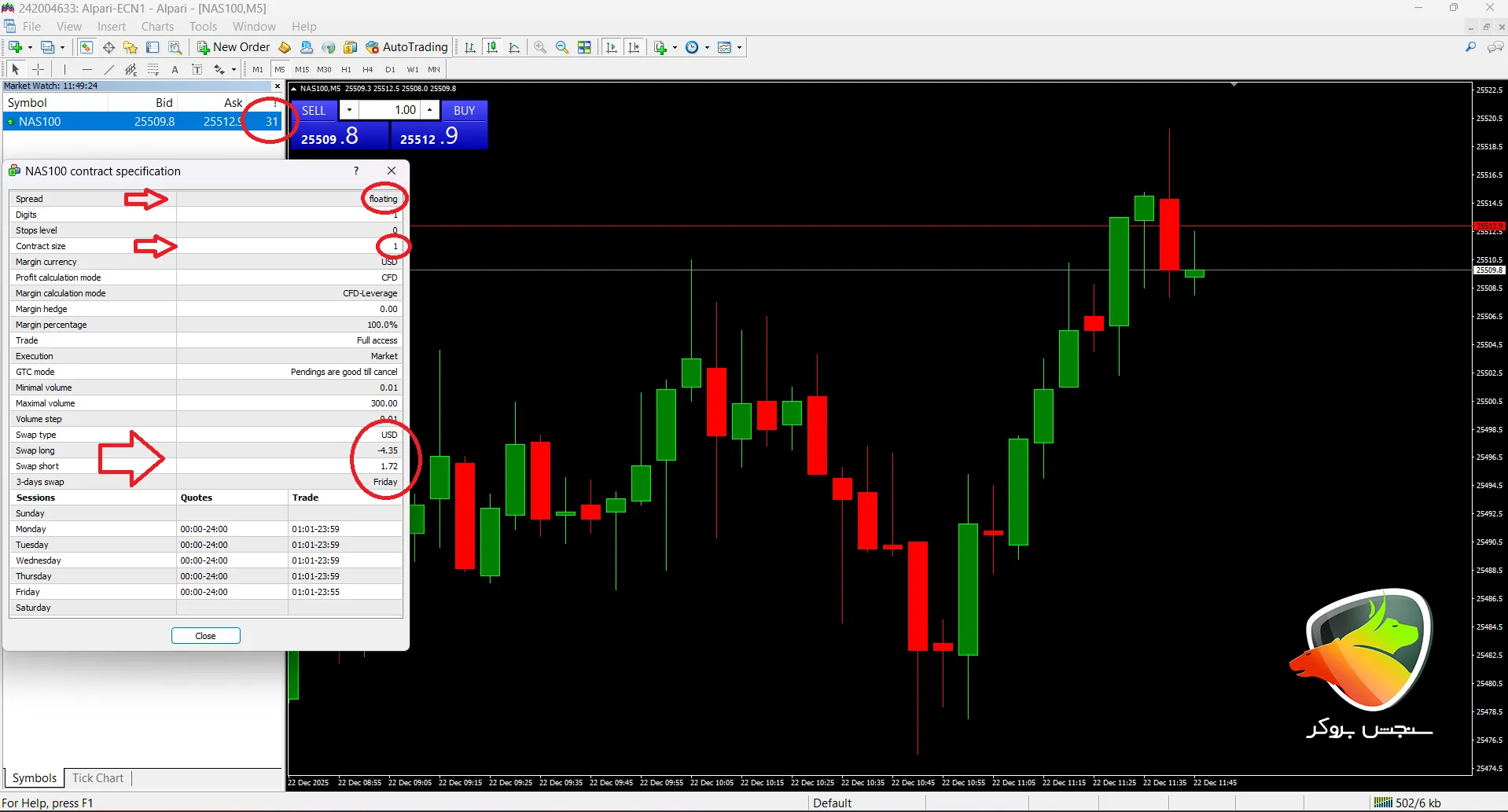Image resolution: width=1508 pixels, height=812 pixels.
Task: Open the volume dropdown in one-click panel
Action: [349, 110]
